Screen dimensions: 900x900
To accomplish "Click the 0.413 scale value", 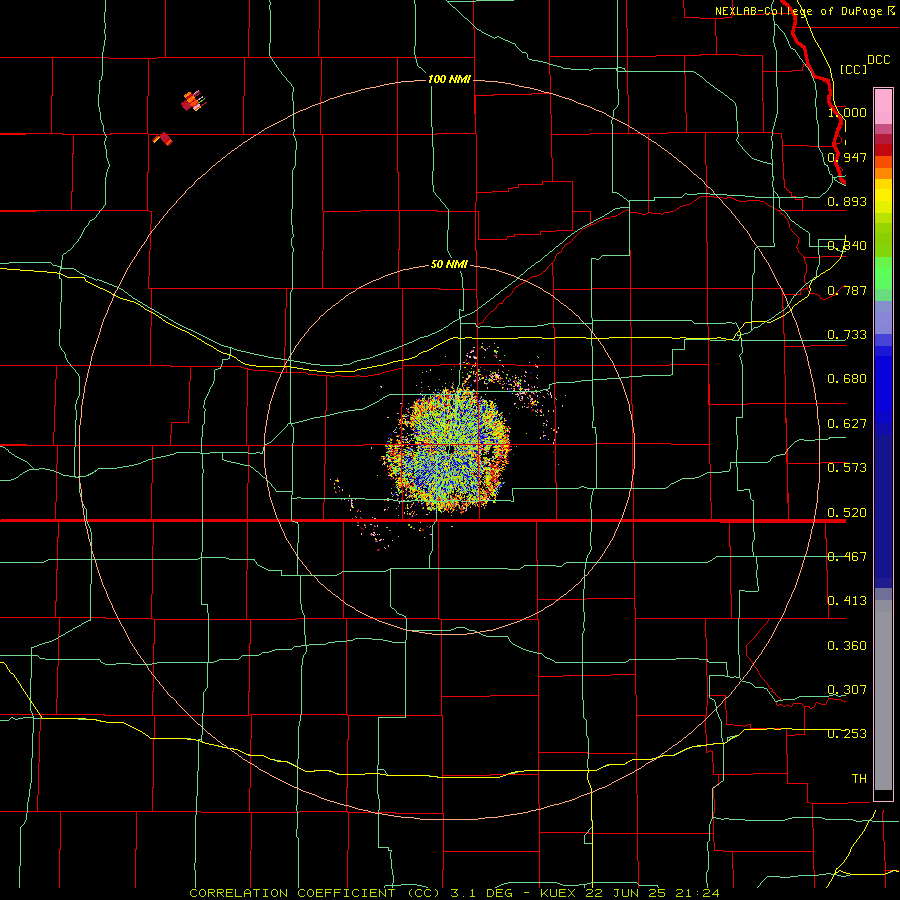I will [x=847, y=601].
